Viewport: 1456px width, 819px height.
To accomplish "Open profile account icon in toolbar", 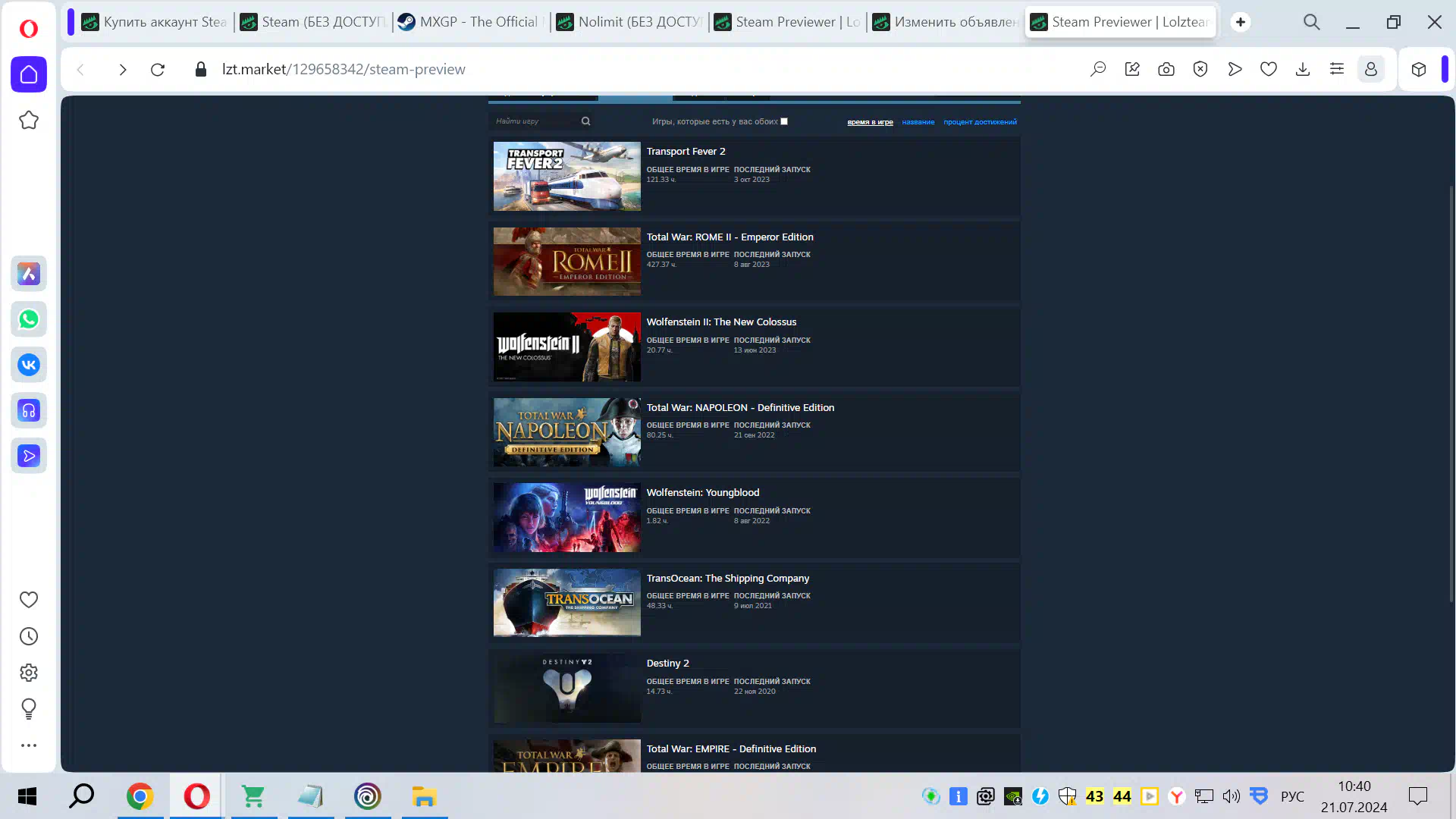I will point(1371,70).
